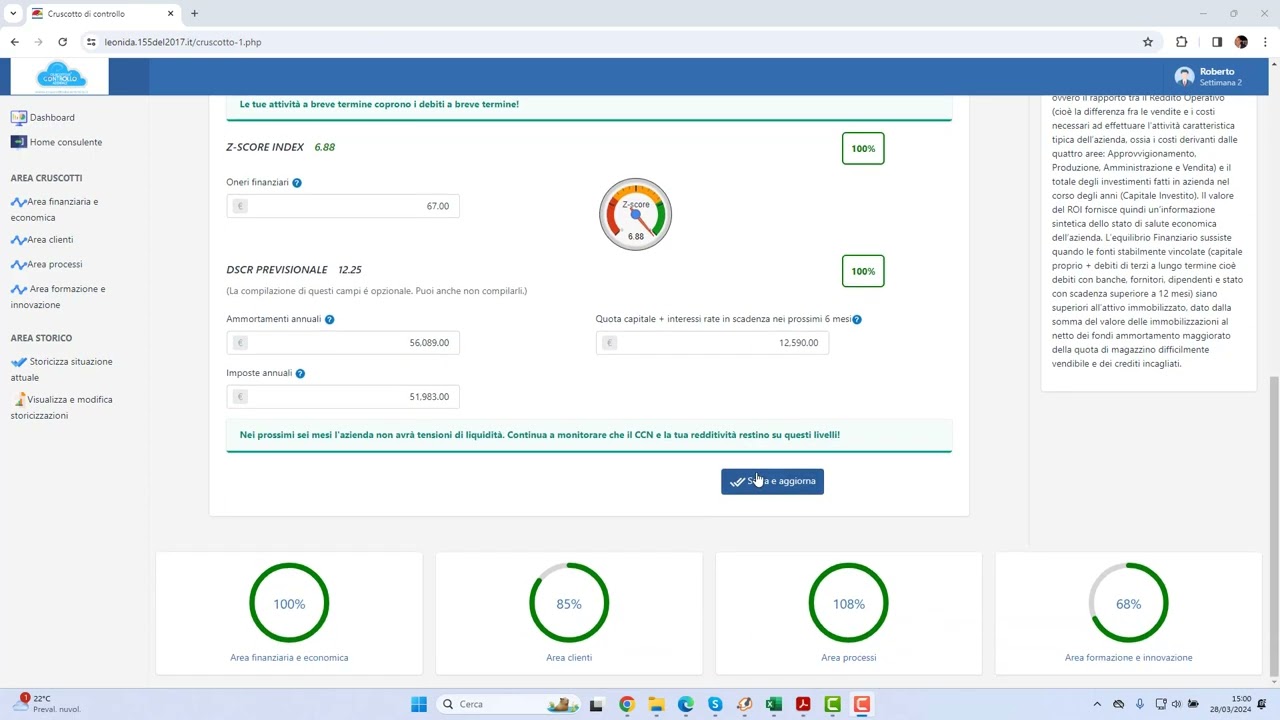
Task: Select Area clienti from sidebar
Action: 50,240
